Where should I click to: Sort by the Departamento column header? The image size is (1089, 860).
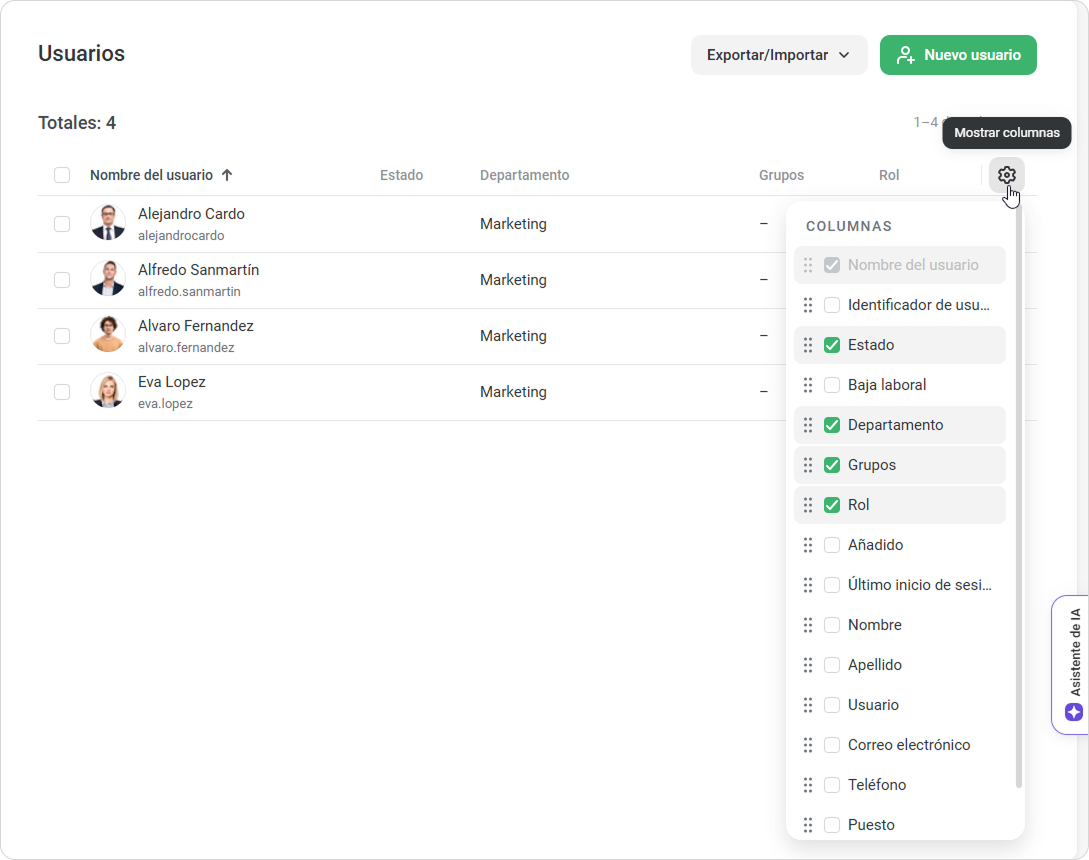[524, 175]
